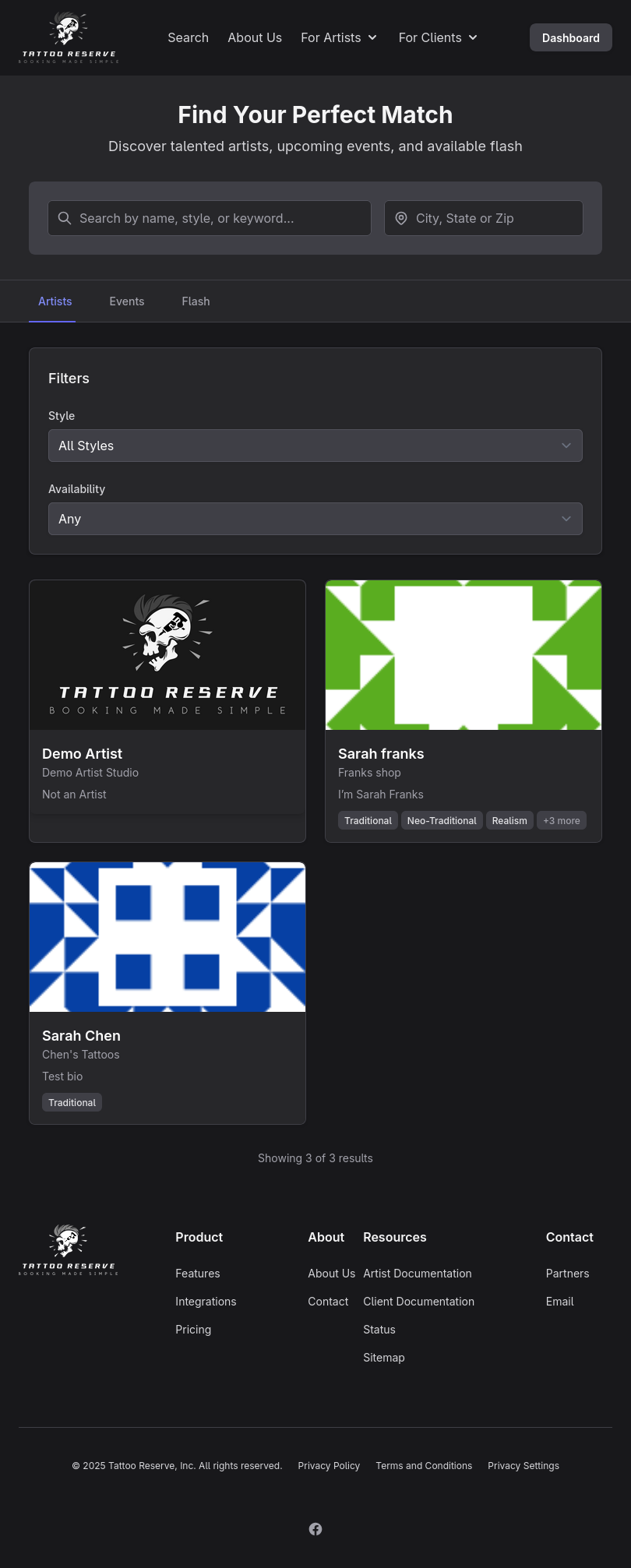Open the Sarah Chen profile name
Screen dimensions: 631x1568
(81, 1035)
